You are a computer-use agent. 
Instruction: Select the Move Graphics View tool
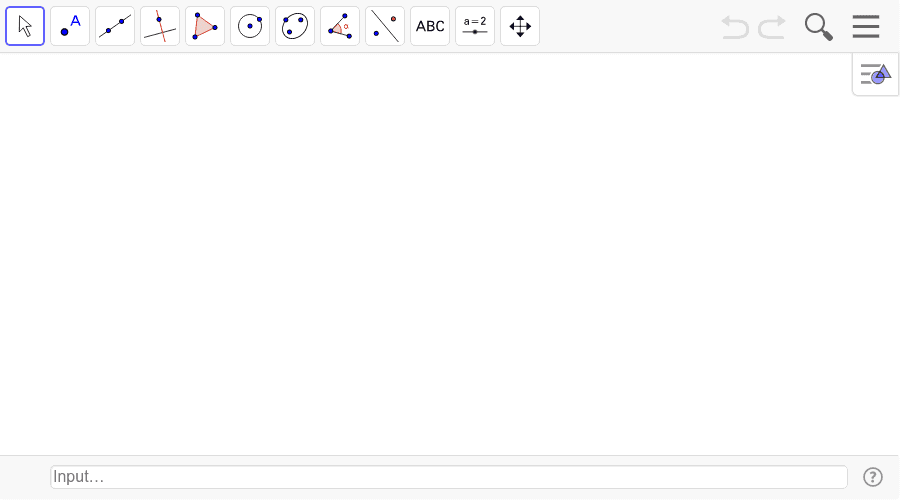(520, 26)
